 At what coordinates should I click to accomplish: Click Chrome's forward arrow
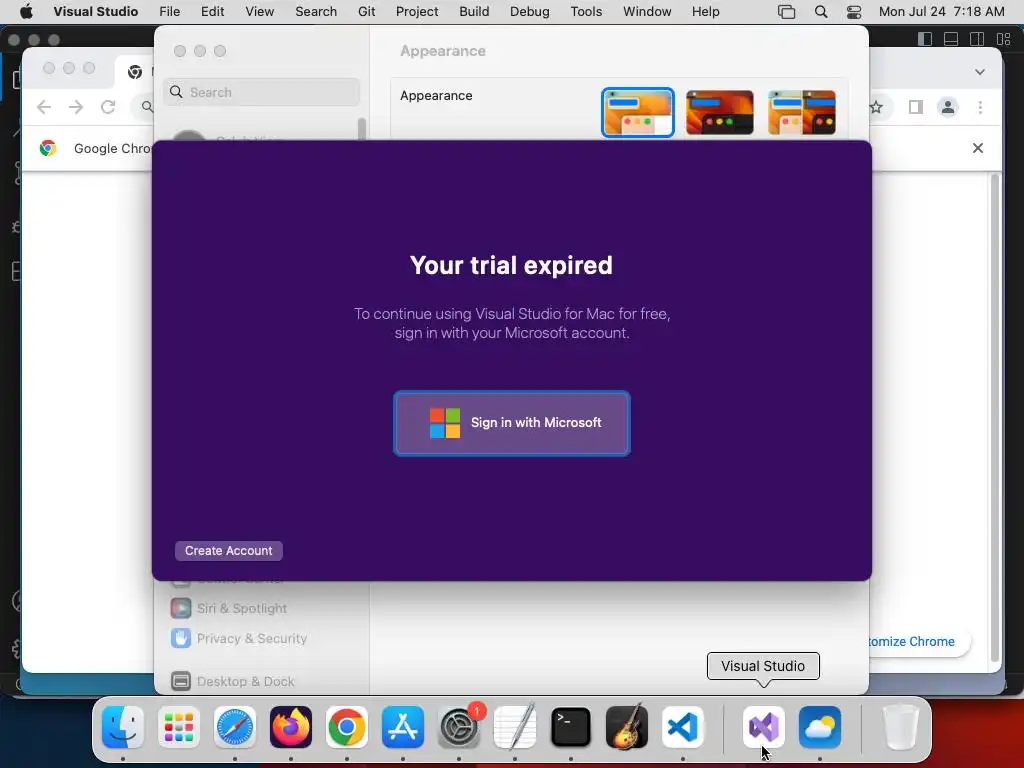click(x=76, y=107)
